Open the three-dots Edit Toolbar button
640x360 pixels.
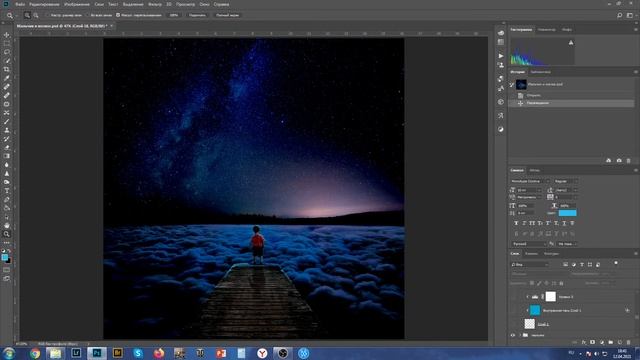click(x=7, y=242)
